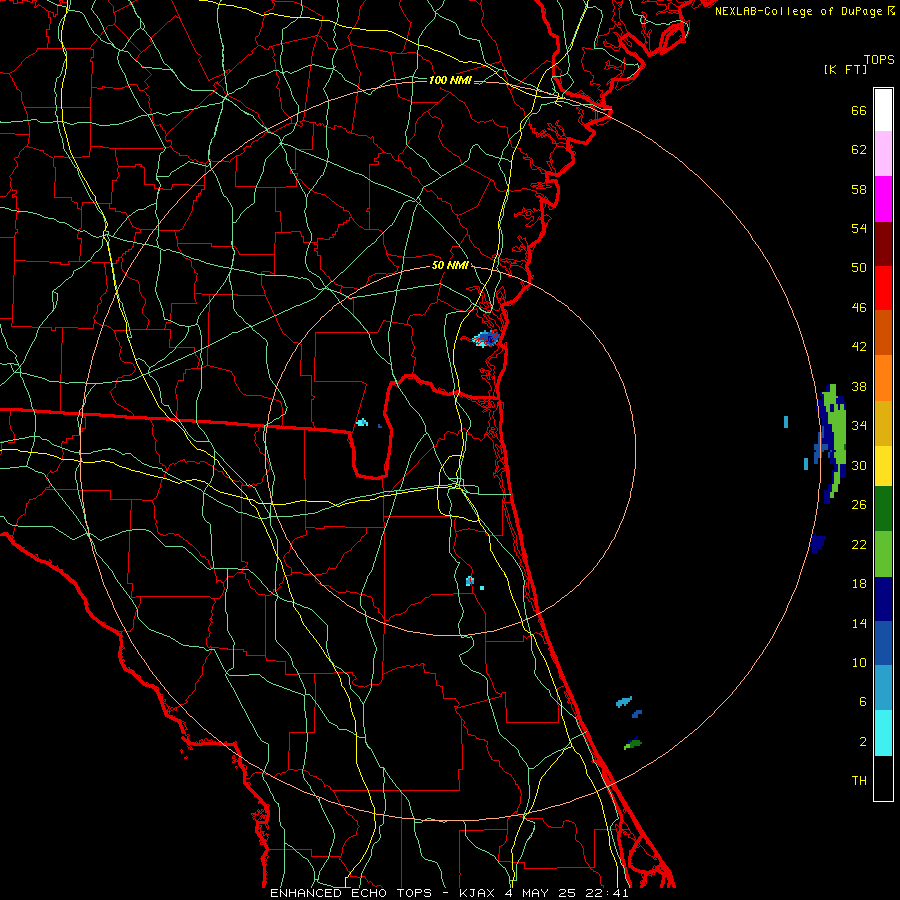Screen dimensions: 900x900
Task: Click the legend value '2'
Action: (863, 741)
